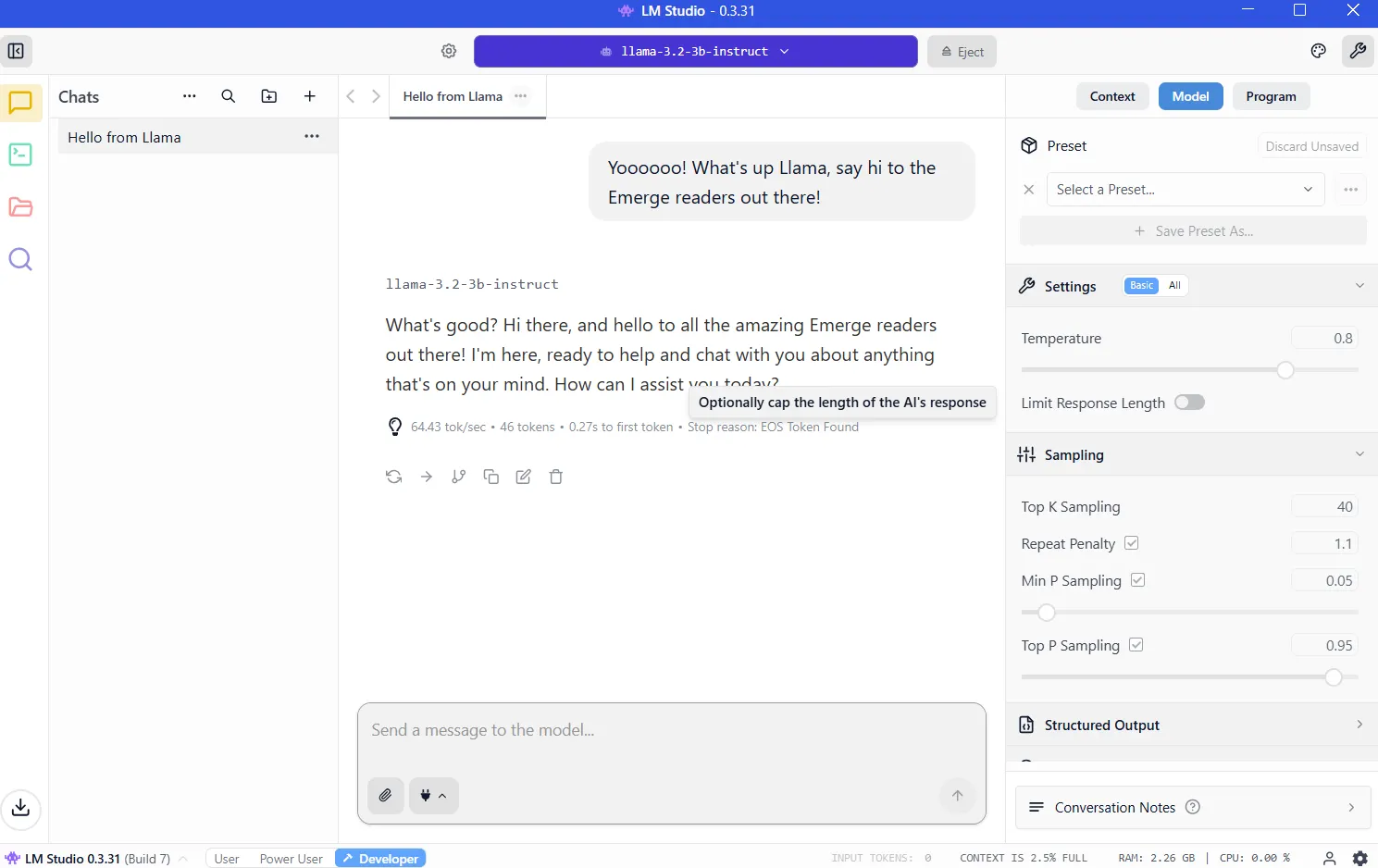Open the Select a Preset dropdown

tap(1183, 189)
